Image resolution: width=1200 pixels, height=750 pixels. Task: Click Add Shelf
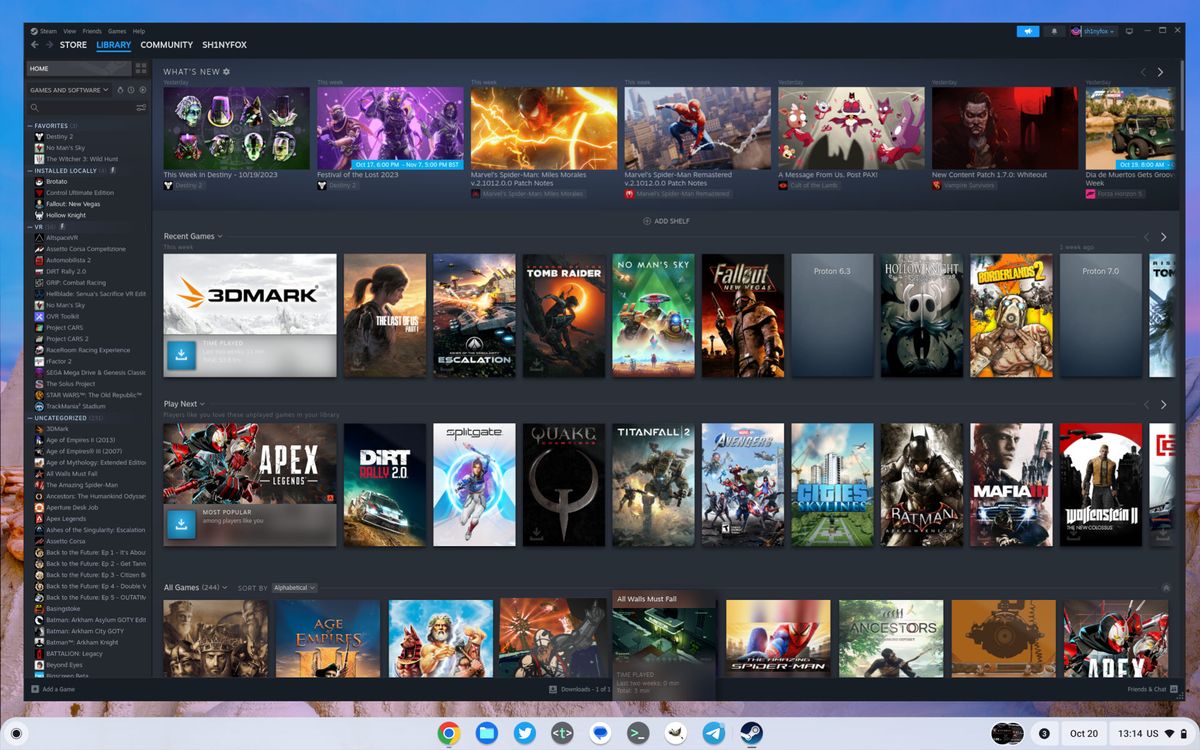[666, 221]
